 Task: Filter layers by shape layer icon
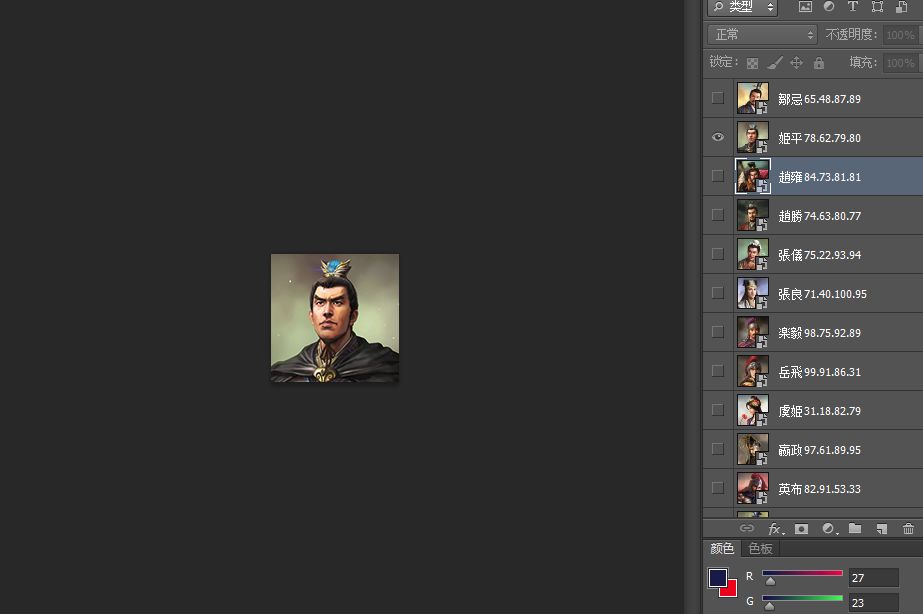(877, 6)
